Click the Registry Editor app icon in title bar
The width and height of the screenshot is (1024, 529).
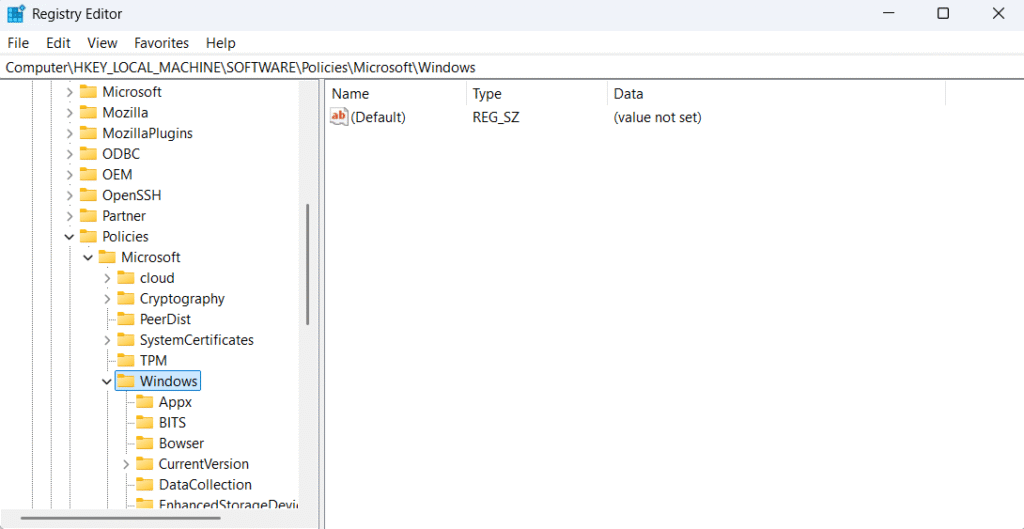click(x=16, y=14)
